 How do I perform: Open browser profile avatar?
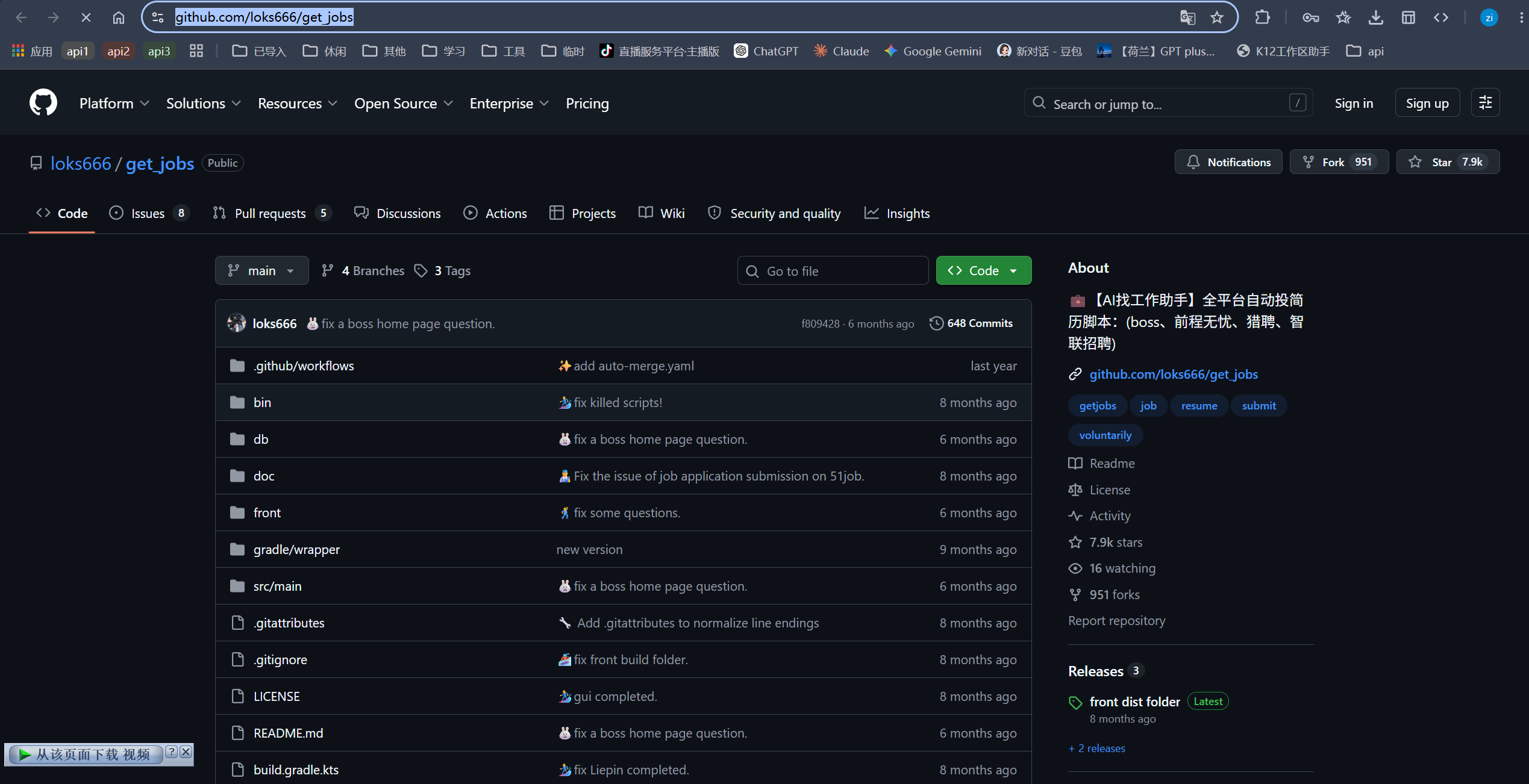click(1489, 17)
